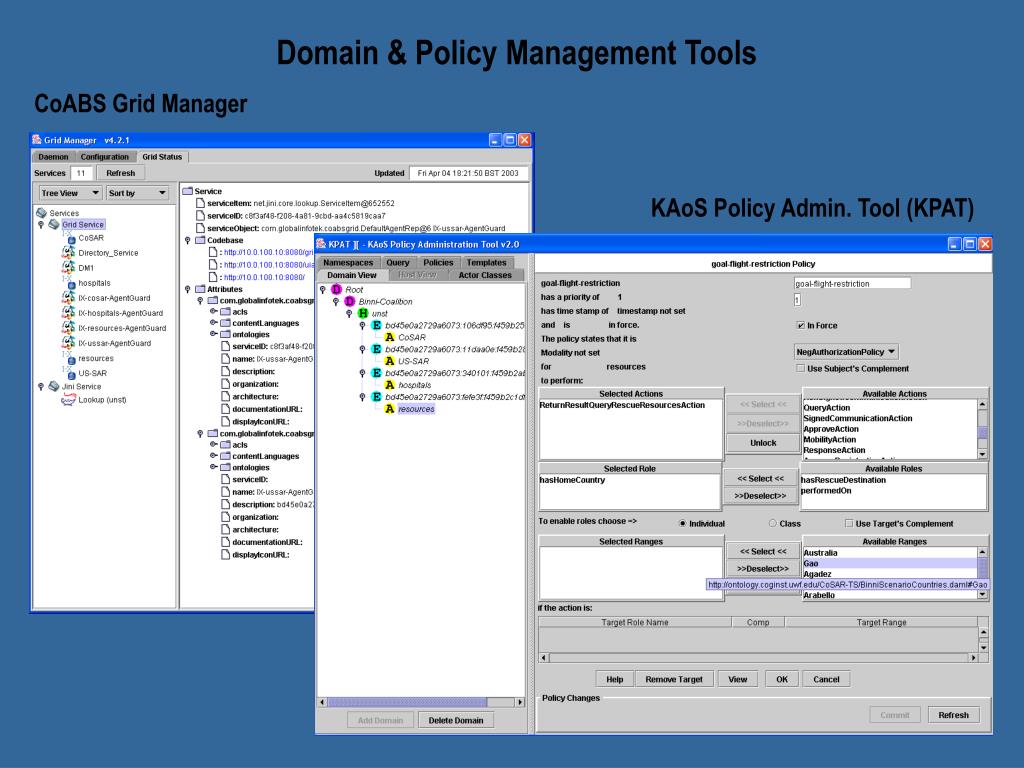Image resolution: width=1024 pixels, height=768 pixels.
Task: Open the Policies tab in KPAT
Action: [x=438, y=263]
